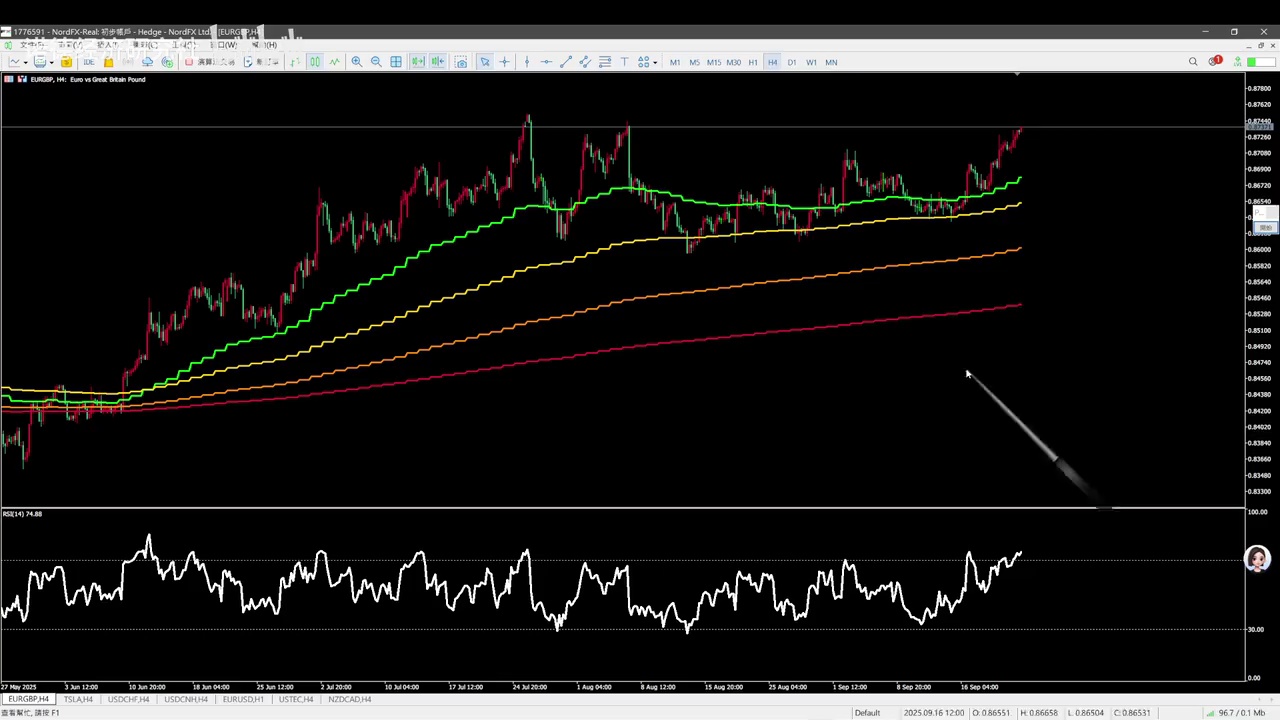Toggle chart shift from right edge
Viewport: 1280px width, 720px height.
click(437, 62)
